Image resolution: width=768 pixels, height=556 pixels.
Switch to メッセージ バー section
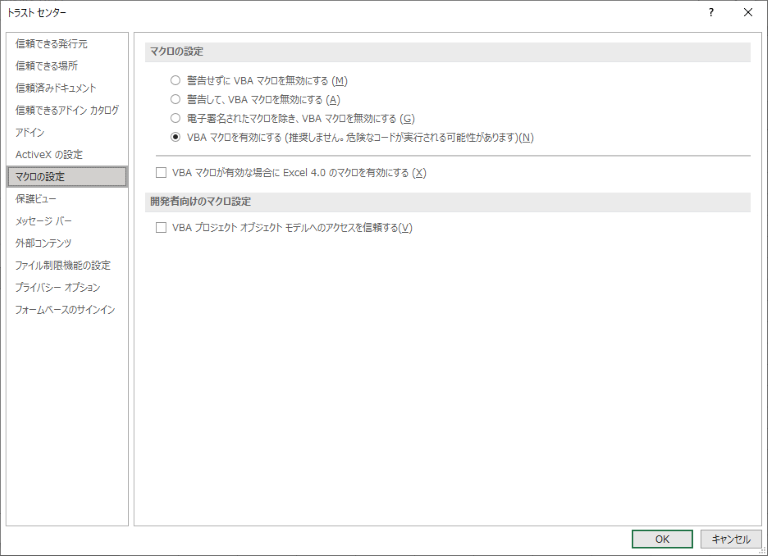pos(44,221)
